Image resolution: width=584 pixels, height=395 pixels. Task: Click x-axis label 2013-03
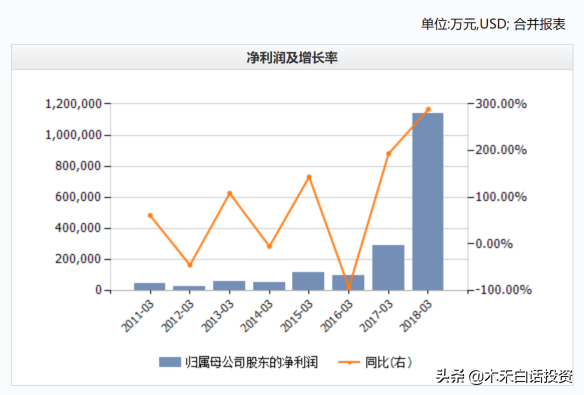click(x=217, y=316)
